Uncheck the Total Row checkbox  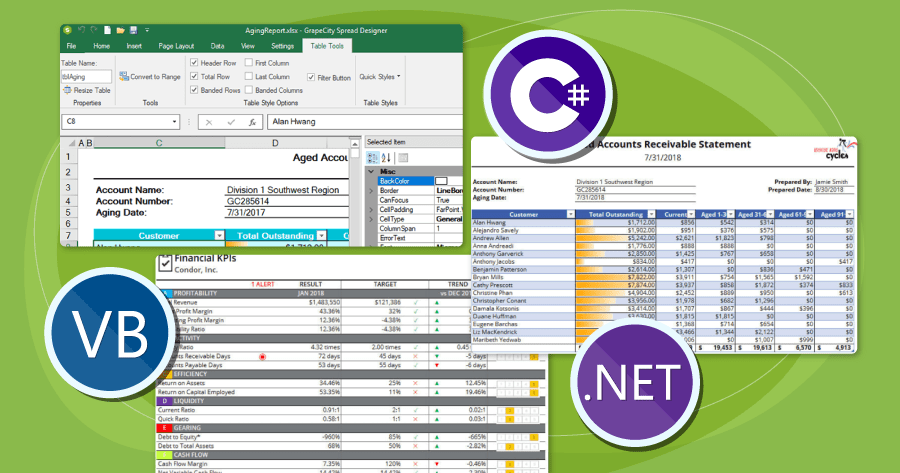(x=194, y=76)
